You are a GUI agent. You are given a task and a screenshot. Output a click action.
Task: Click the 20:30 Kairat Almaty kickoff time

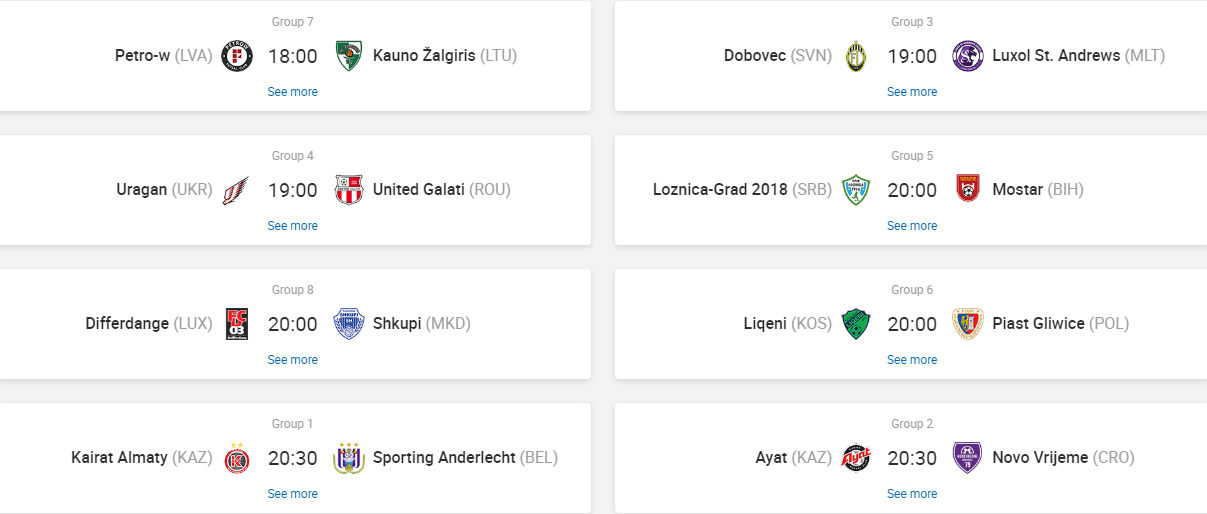pos(292,458)
